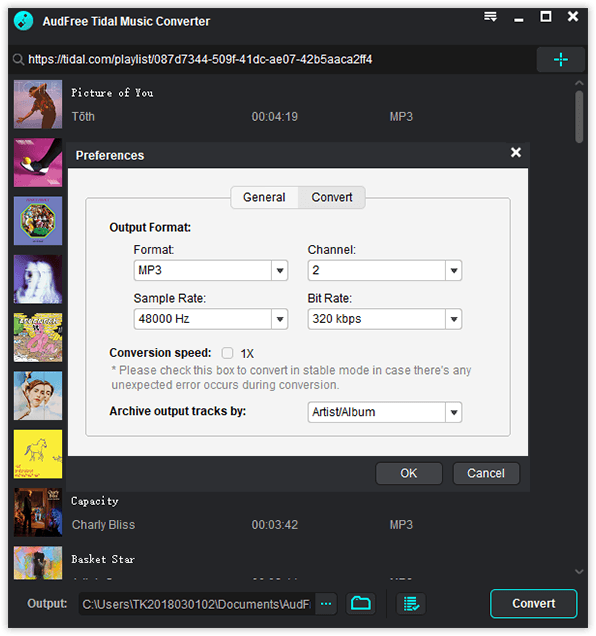Enable the 1X conversion speed checkbox
The image size is (596, 636).
coord(227,353)
